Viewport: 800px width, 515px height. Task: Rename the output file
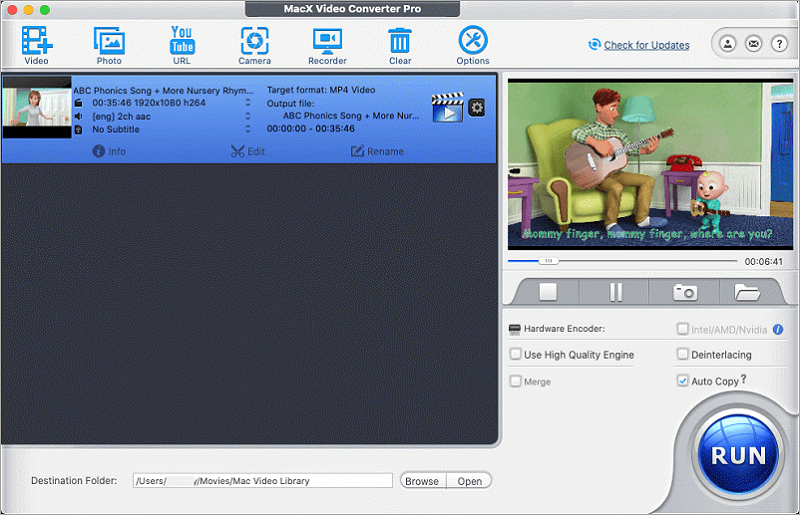click(x=377, y=152)
